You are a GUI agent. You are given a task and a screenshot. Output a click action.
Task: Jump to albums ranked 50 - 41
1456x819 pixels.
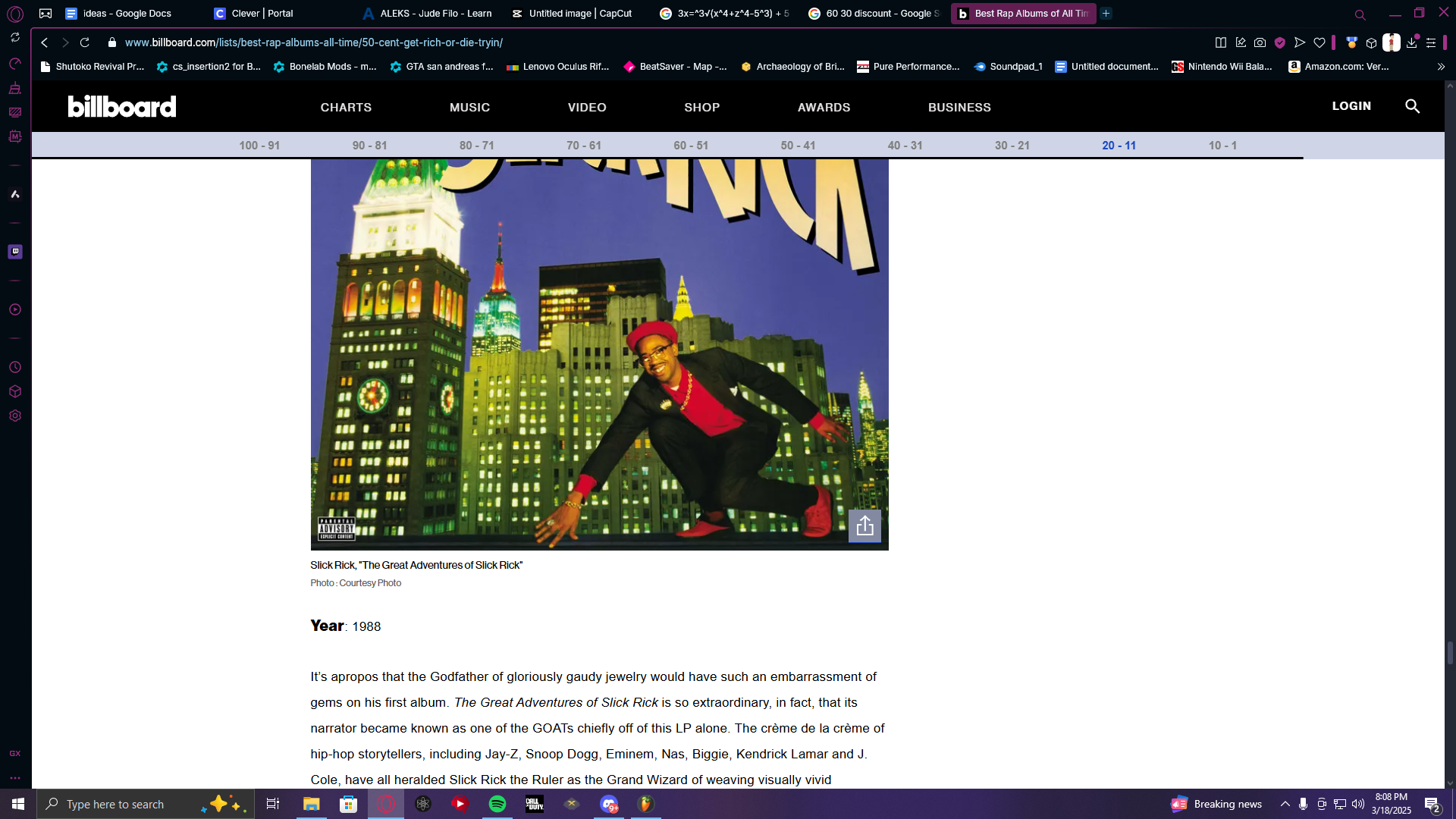798,145
